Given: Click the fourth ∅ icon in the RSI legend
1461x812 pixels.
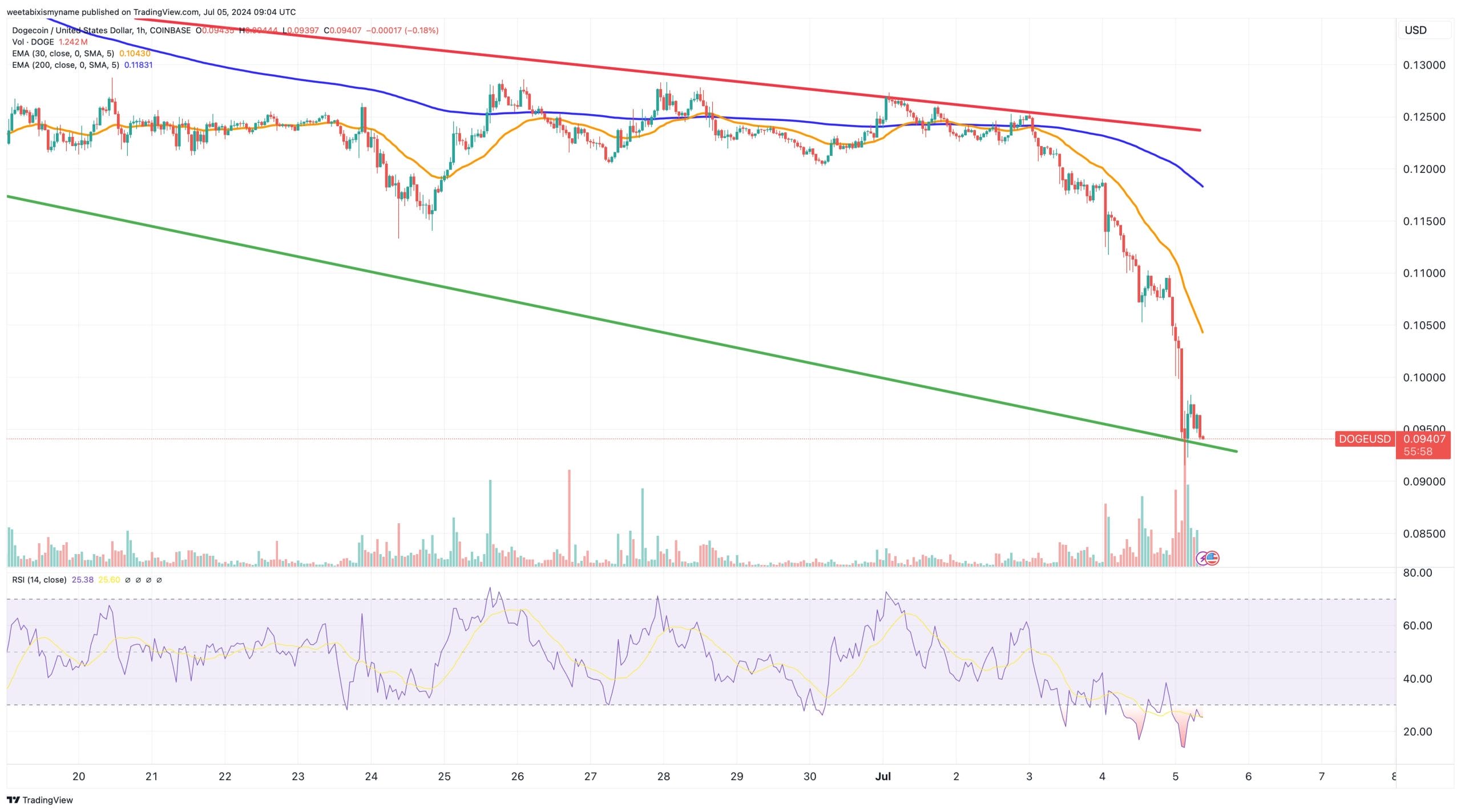Looking at the screenshot, I should tap(158, 580).
